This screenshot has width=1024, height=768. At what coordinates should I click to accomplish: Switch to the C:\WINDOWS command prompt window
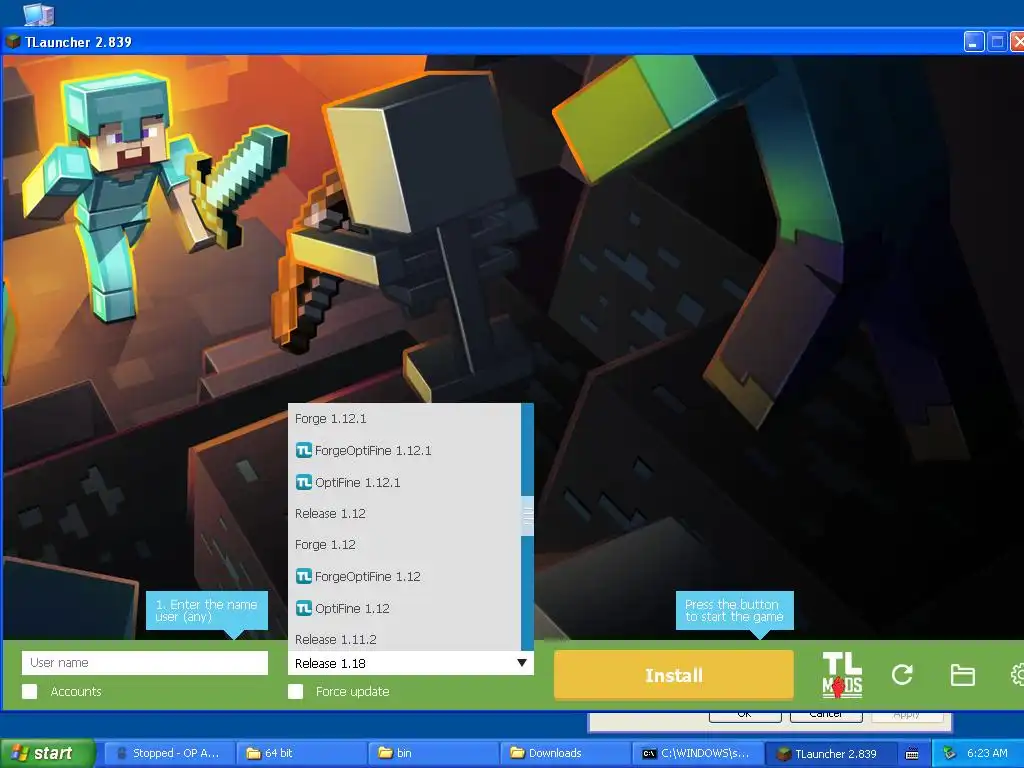point(696,753)
